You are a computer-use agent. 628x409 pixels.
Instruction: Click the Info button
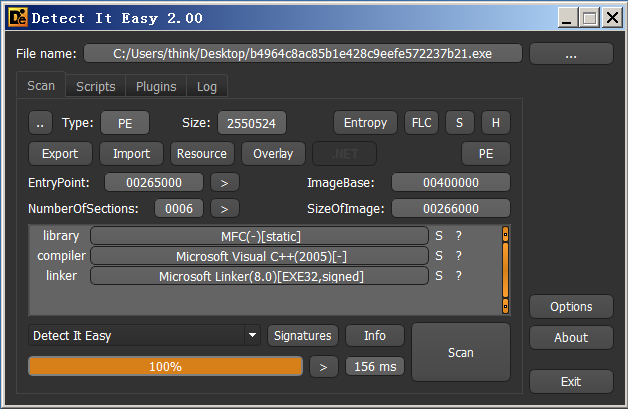pos(375,335)
